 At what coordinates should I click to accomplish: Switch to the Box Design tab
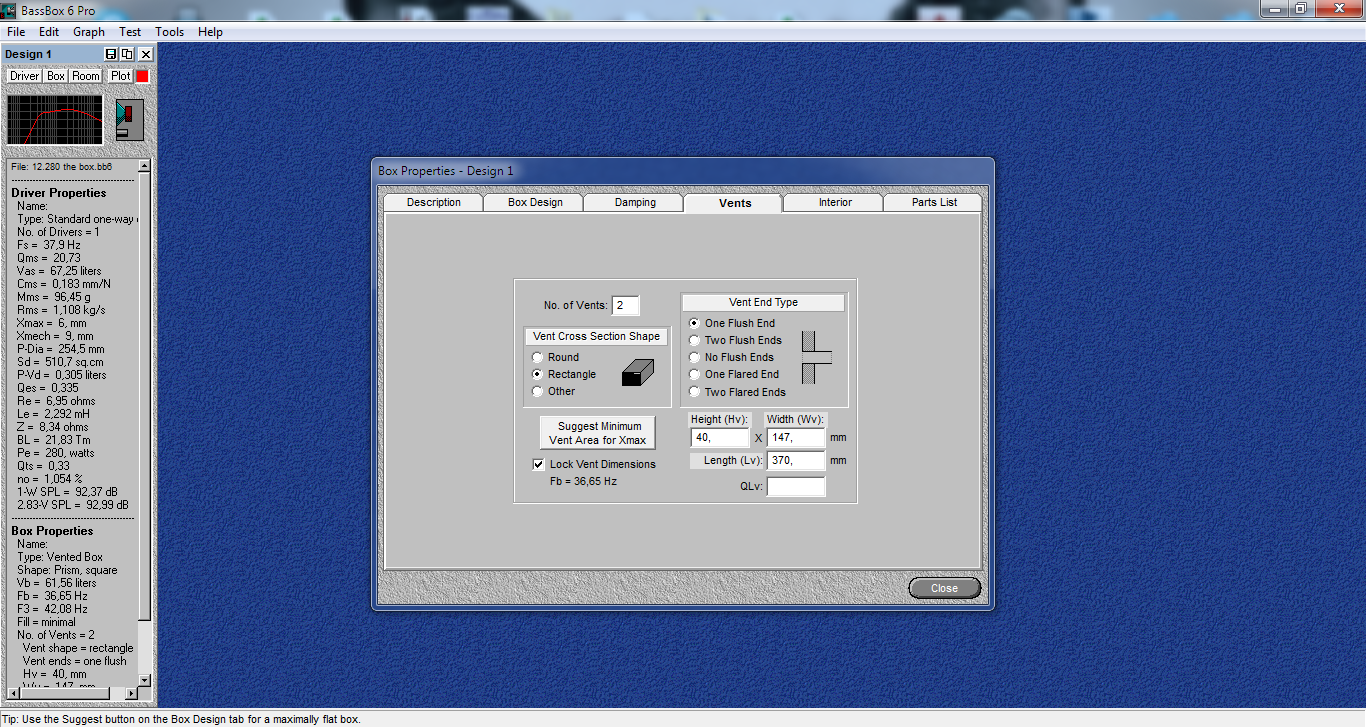click(x=535, y=202)
